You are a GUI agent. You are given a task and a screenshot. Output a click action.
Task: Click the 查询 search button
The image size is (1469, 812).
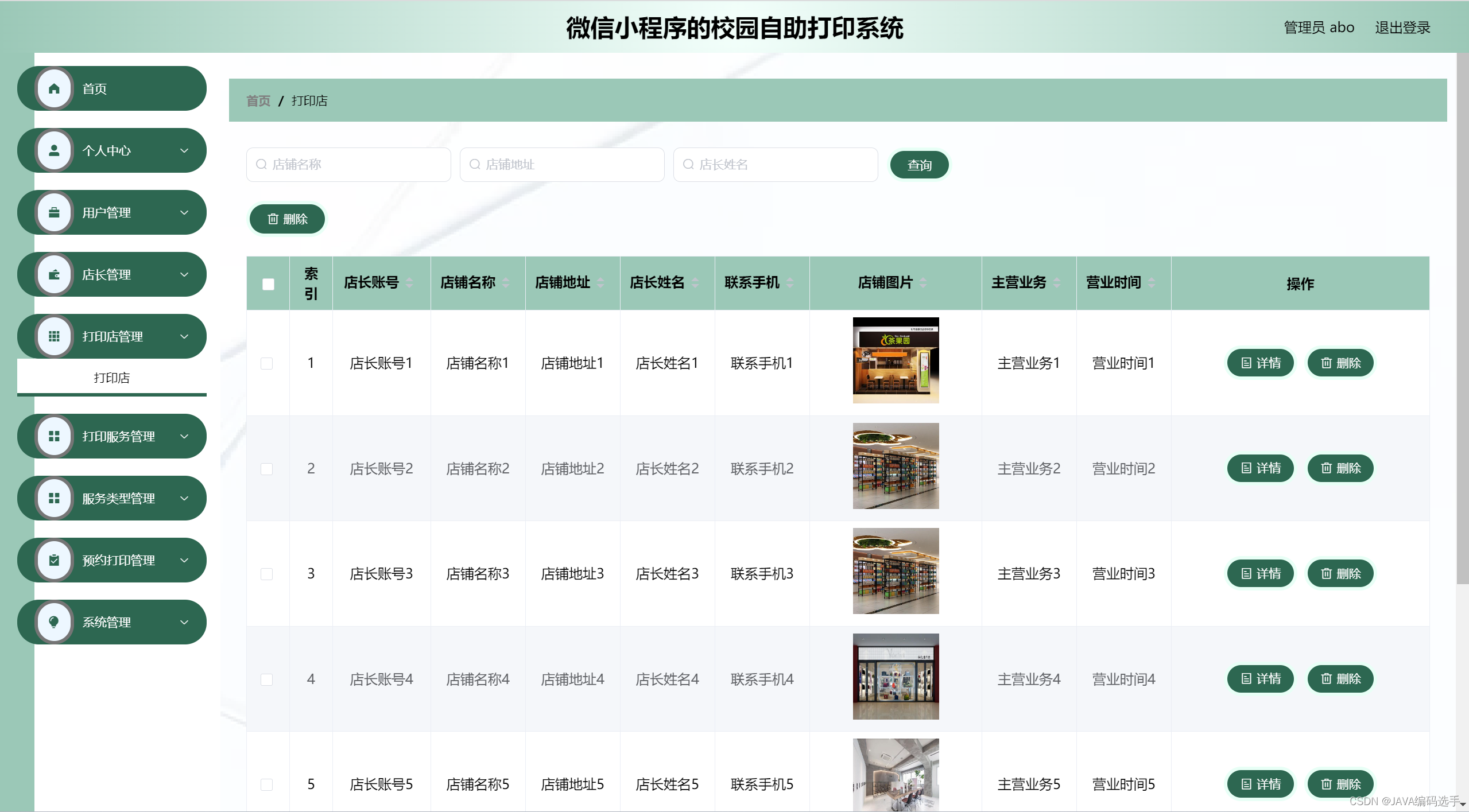pos(919,165)
